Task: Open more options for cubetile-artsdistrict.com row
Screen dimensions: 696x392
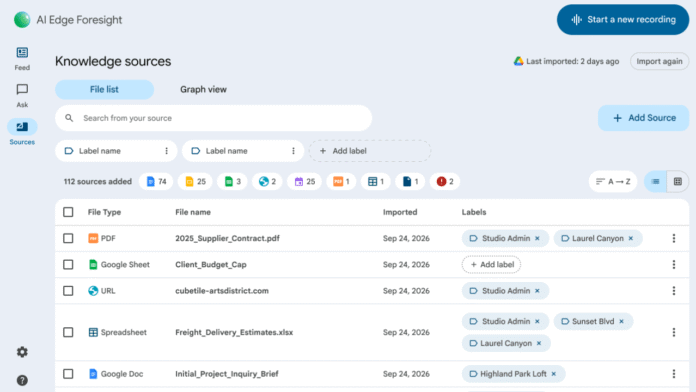Action: coord(674,291)
